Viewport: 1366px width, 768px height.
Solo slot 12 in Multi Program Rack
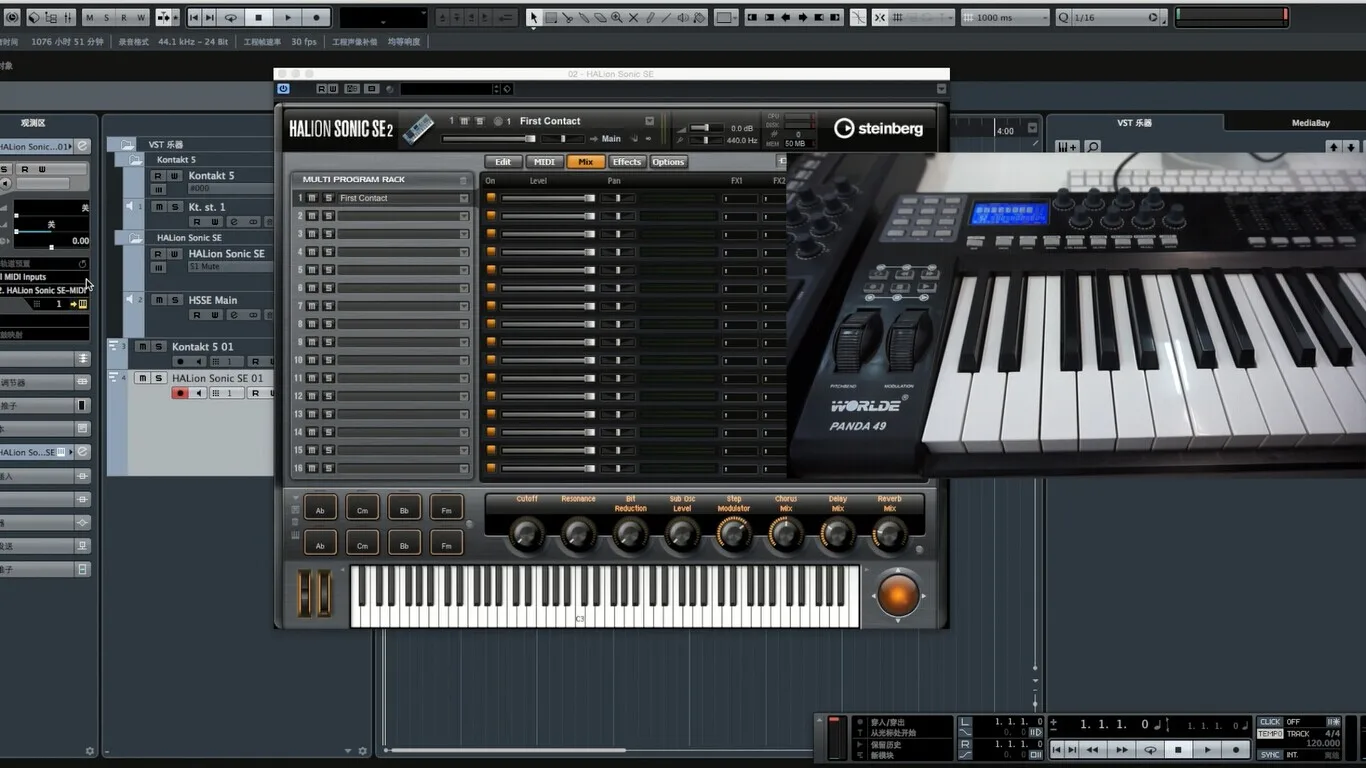(x=328, y=396)
